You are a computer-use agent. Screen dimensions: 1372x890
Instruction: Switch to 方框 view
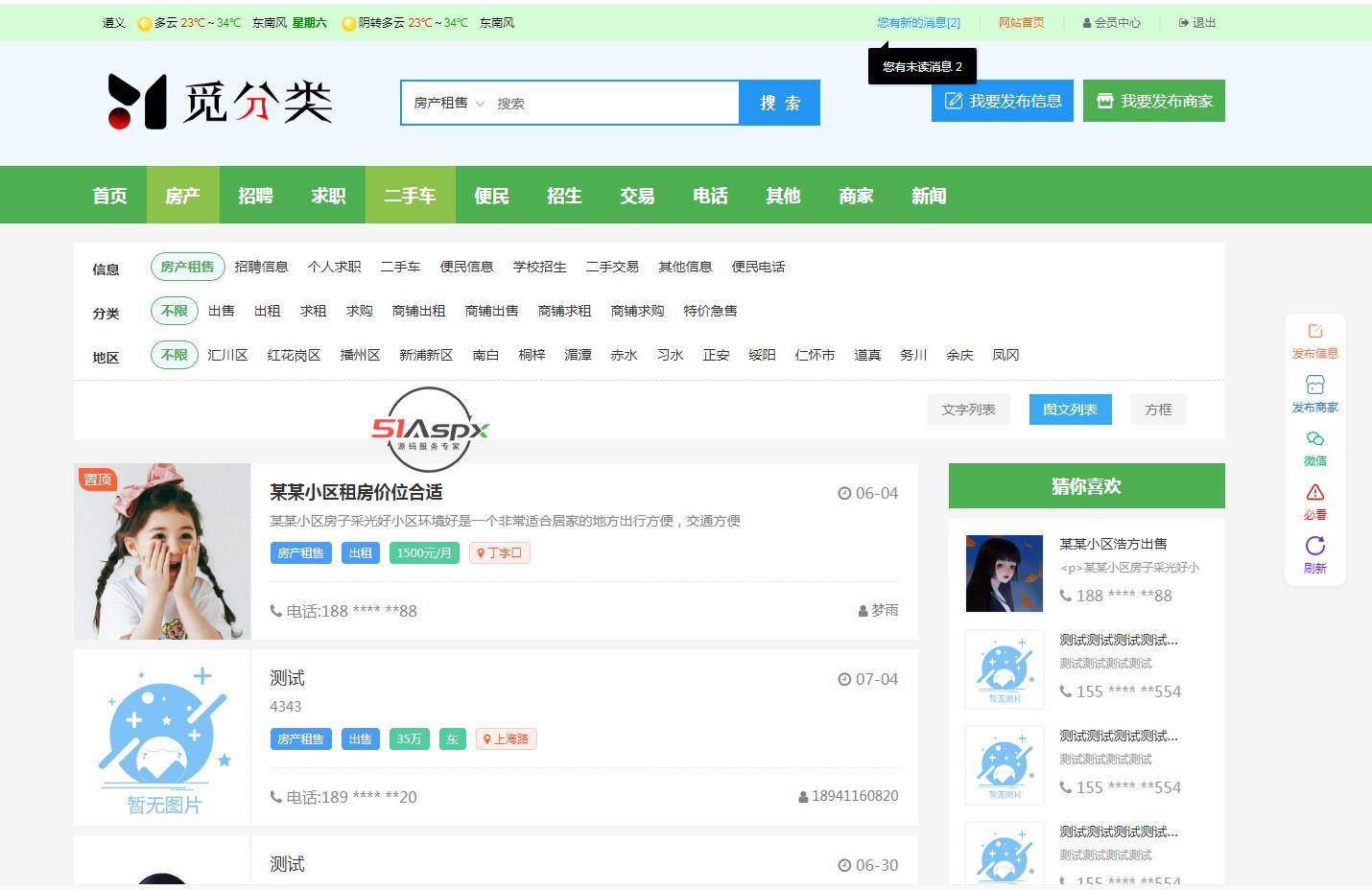(1159, 410)
